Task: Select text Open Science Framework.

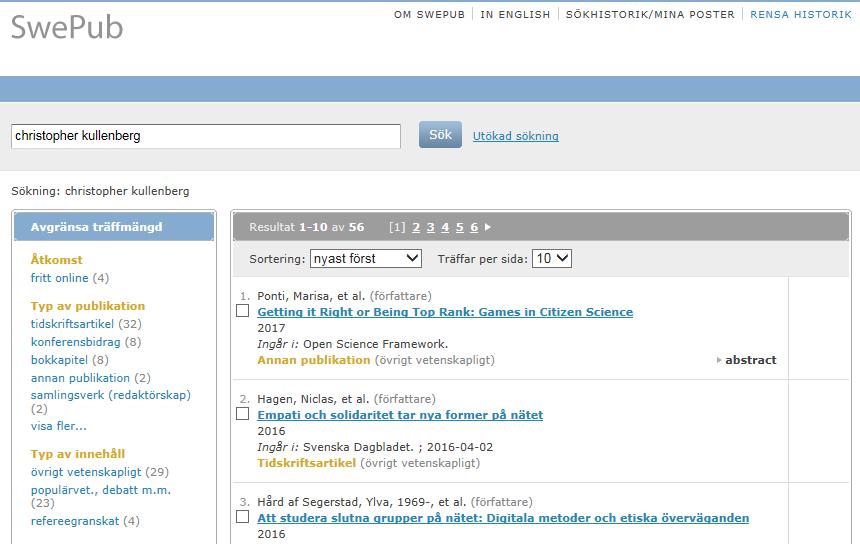Action: tap(376, 344)
